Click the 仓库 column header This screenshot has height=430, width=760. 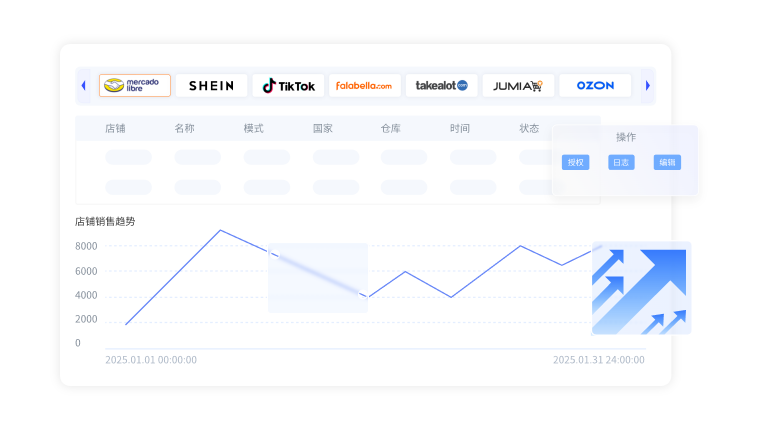391,128
